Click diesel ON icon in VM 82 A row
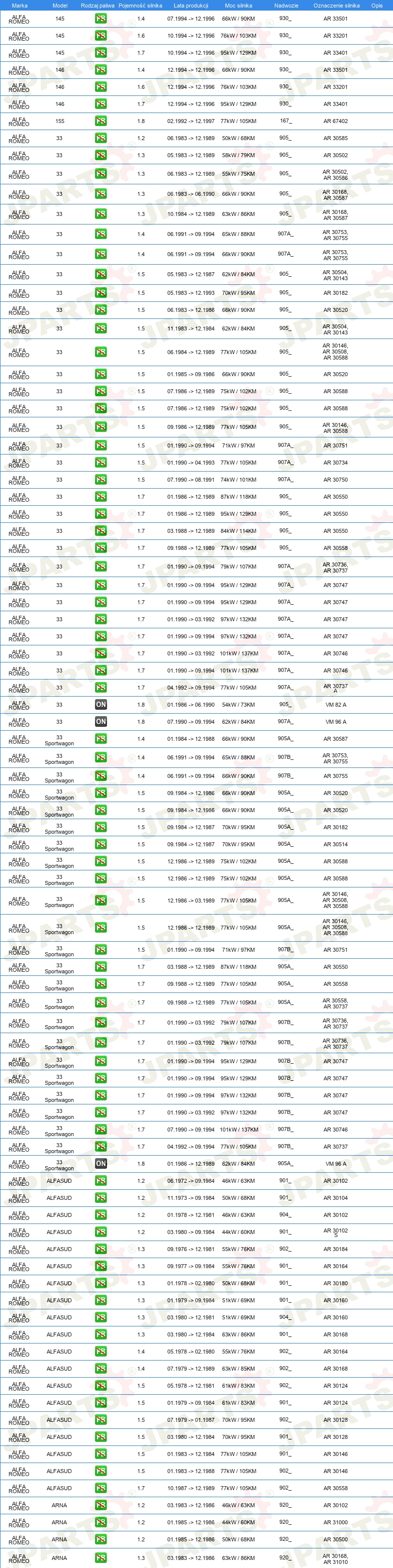 click(101, 704)
